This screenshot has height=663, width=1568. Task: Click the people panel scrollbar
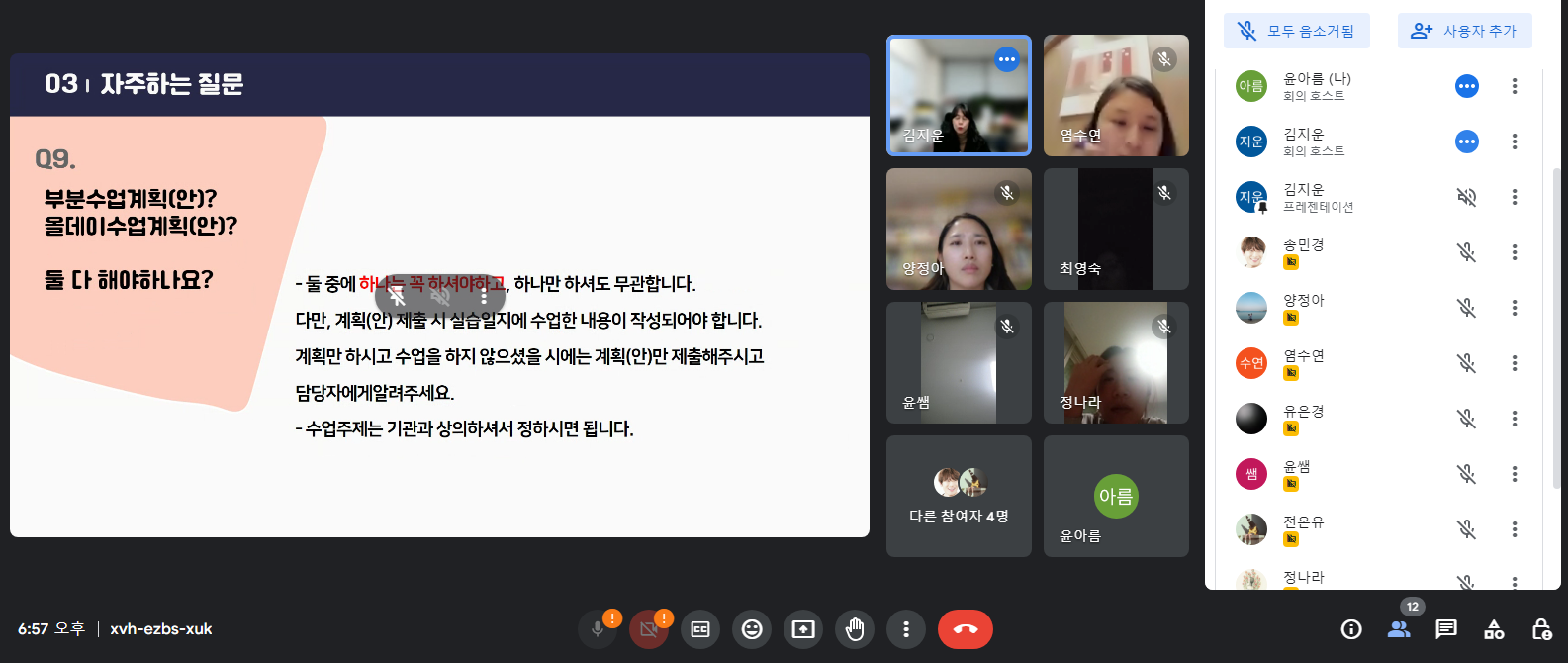[x=1556, y=327]
